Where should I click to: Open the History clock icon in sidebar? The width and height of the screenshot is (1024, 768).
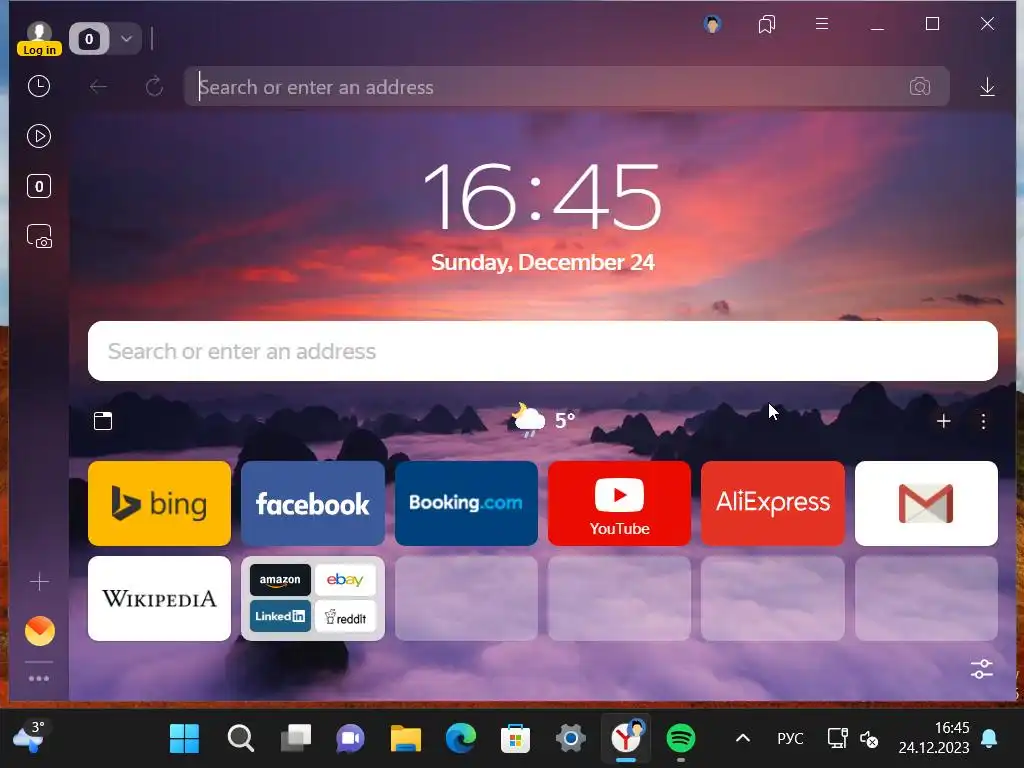[39, 86]
